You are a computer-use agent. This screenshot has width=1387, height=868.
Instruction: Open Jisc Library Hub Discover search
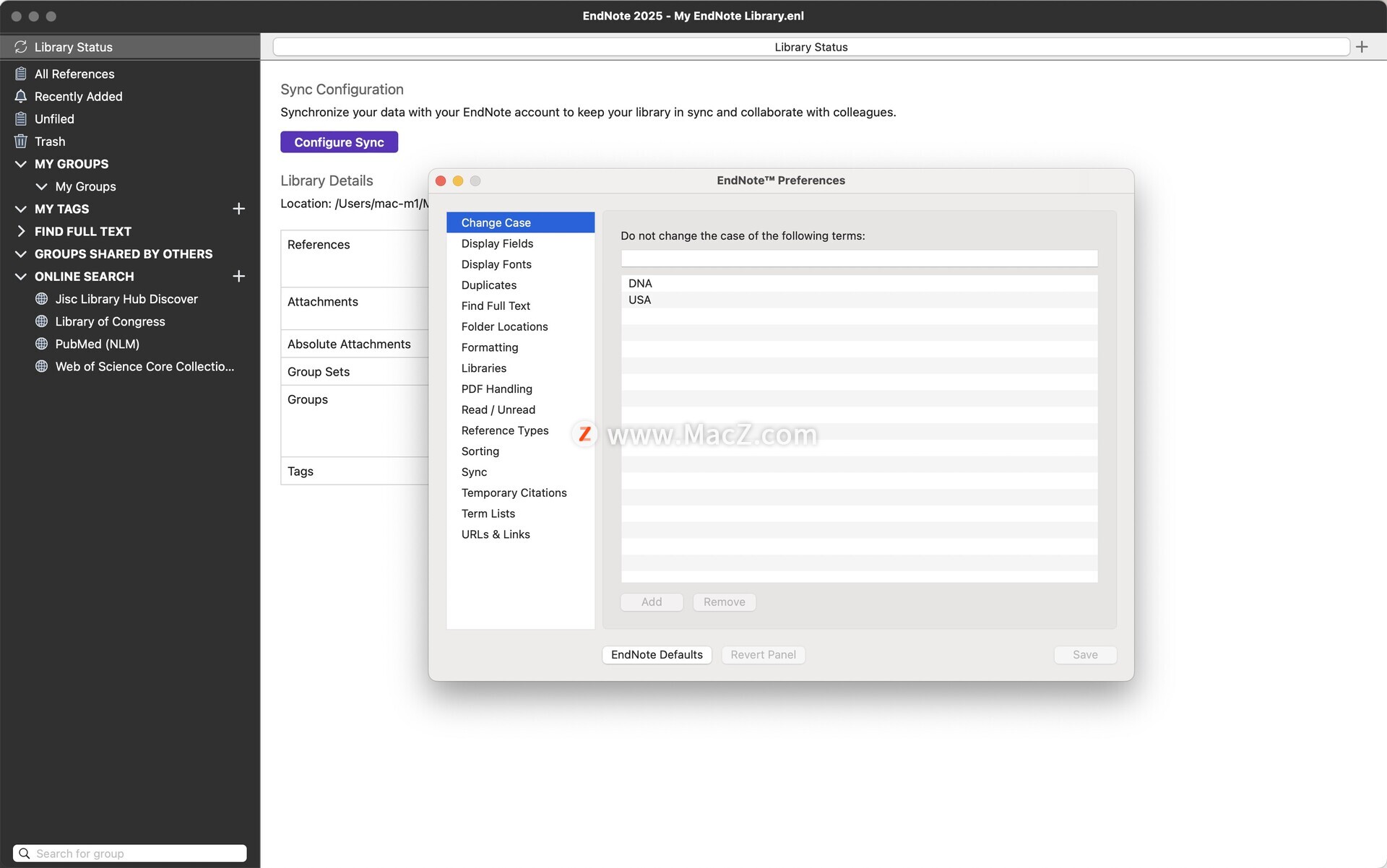pos(130,299)
